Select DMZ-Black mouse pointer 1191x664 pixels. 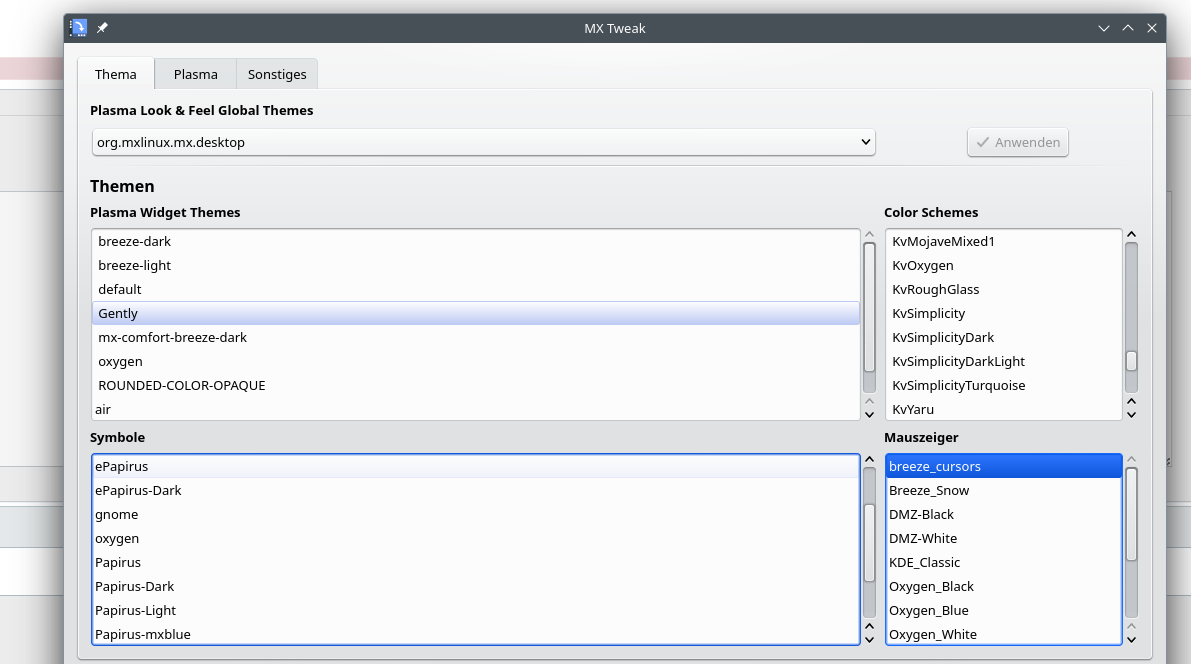click(x=1003, y=514)
